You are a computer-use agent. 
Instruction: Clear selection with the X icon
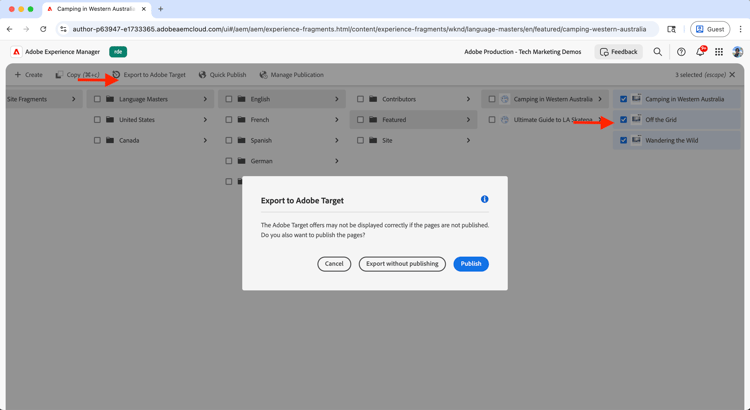(732, 75)
